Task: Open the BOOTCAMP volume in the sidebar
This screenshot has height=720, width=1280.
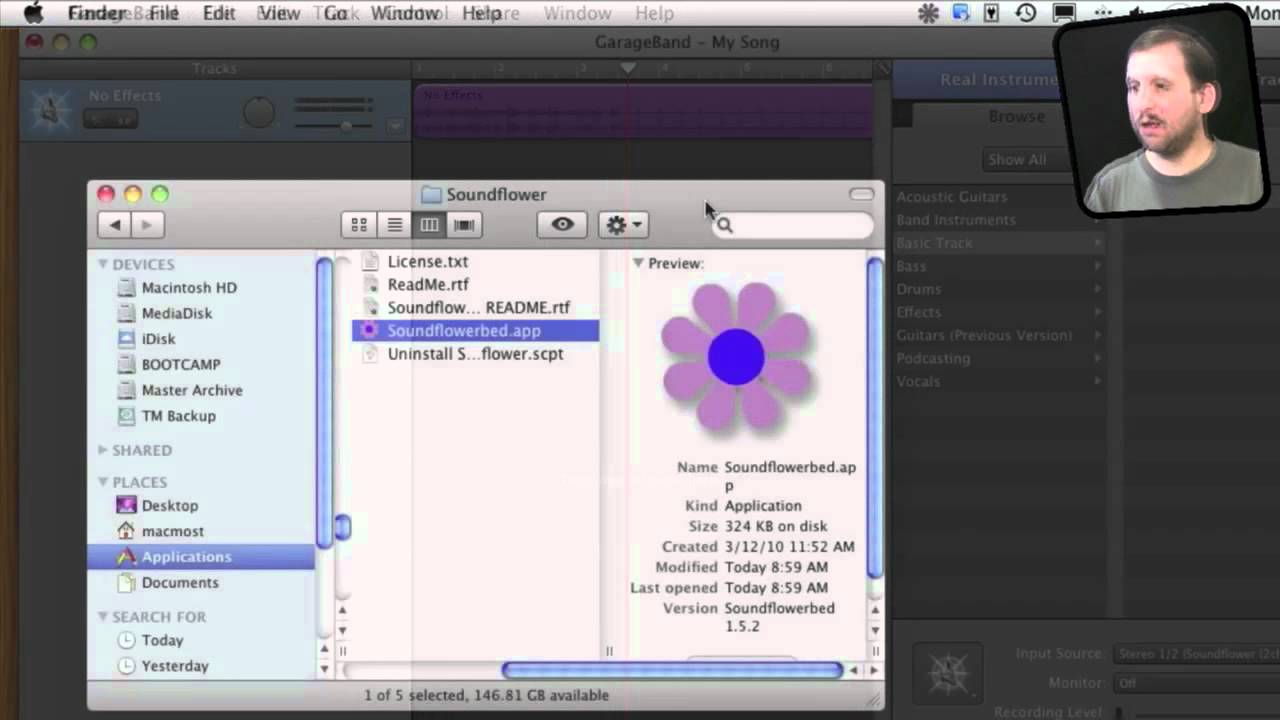Action: point(181,365)
